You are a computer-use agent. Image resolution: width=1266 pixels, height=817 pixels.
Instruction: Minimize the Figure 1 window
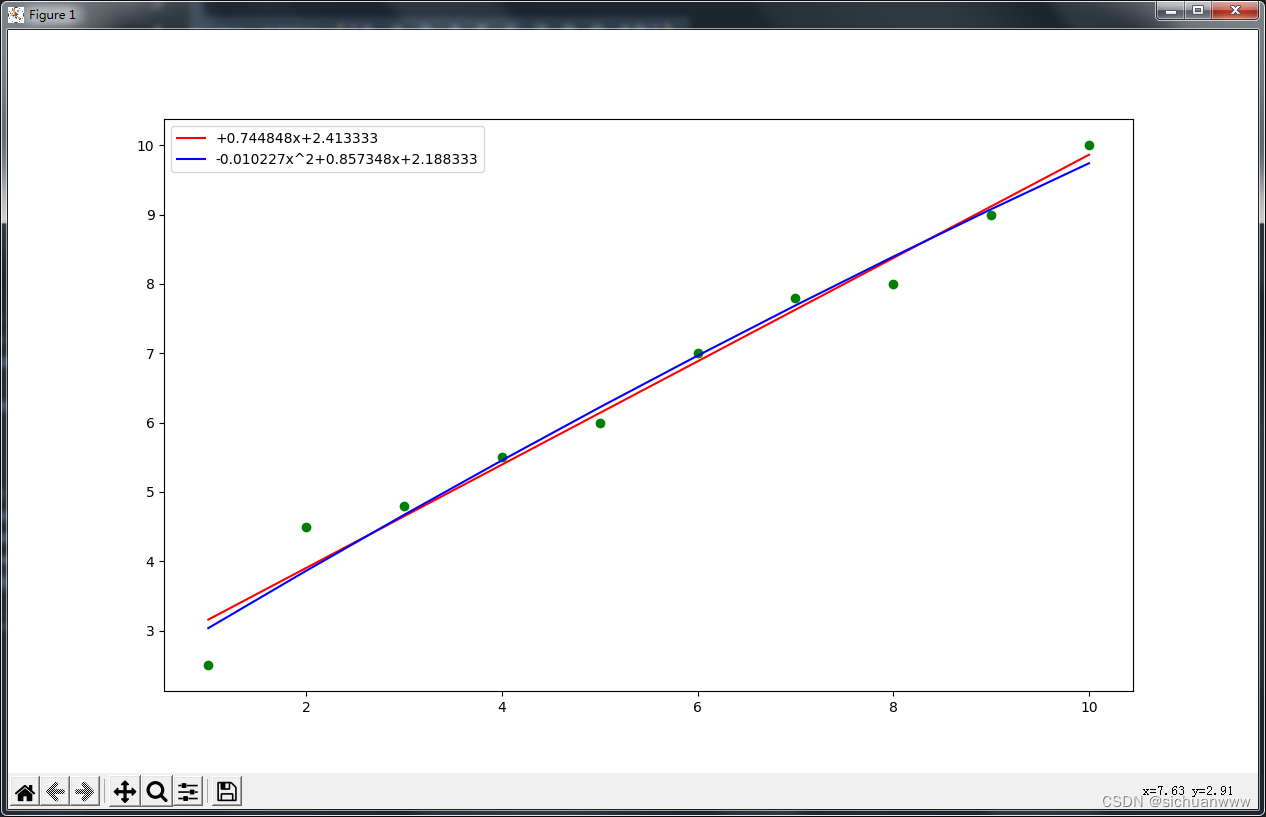(1170, 10)
